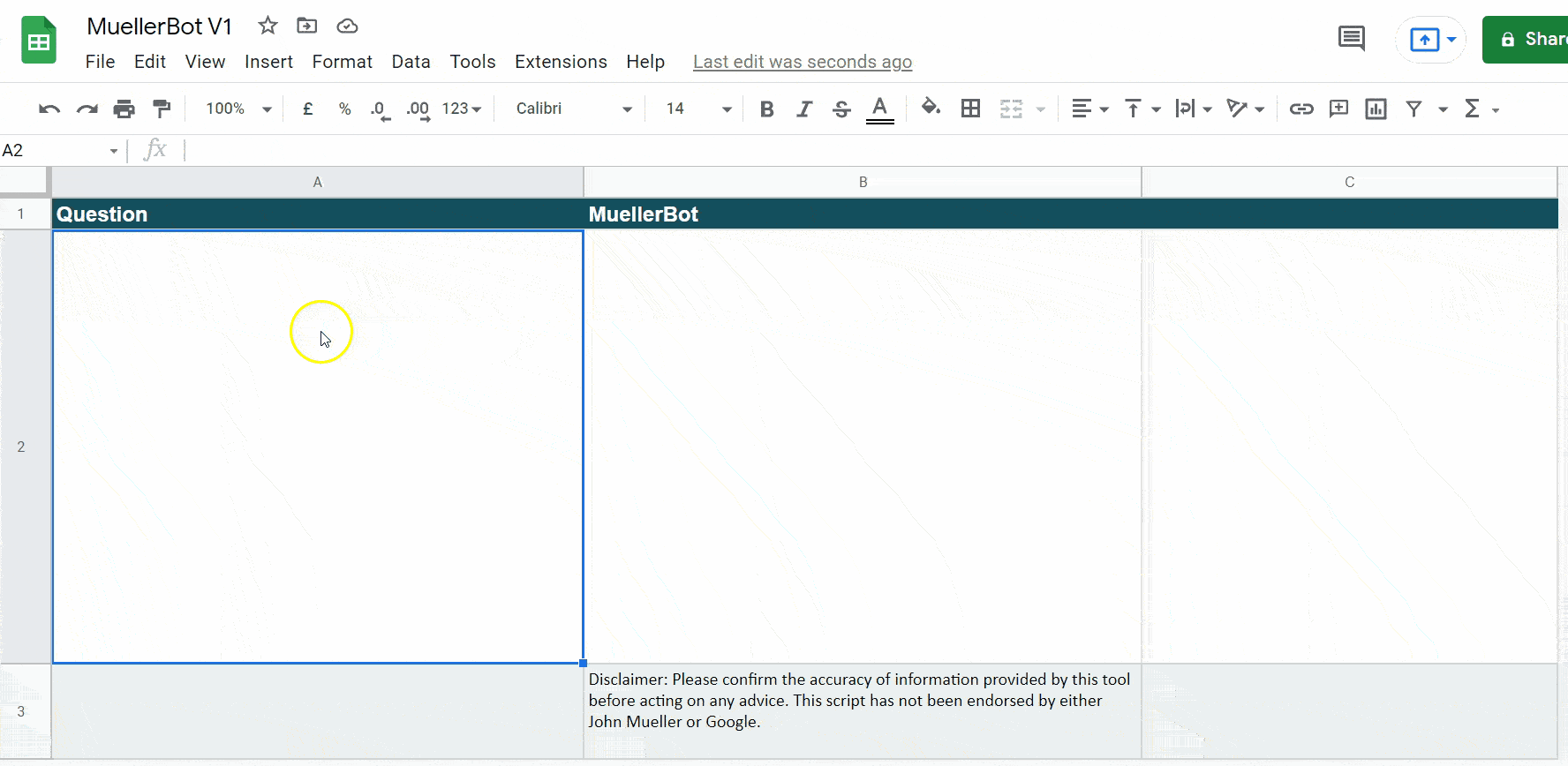
Task: Toggle italic formatting
Action: click(x=803, y=109)
